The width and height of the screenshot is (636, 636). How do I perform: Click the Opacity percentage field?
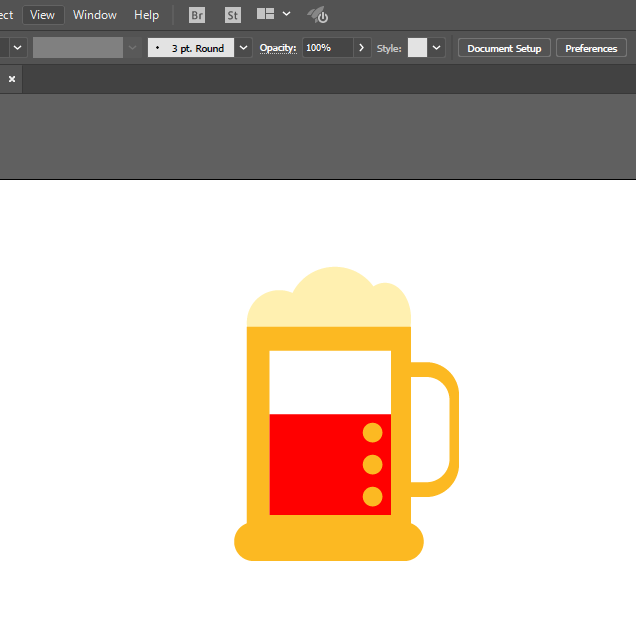(x=326, y=48)
